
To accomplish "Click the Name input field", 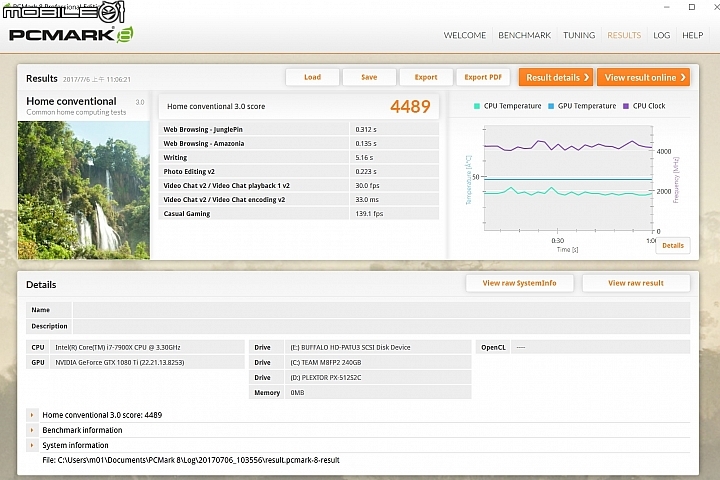I will [x=381, y=310].
